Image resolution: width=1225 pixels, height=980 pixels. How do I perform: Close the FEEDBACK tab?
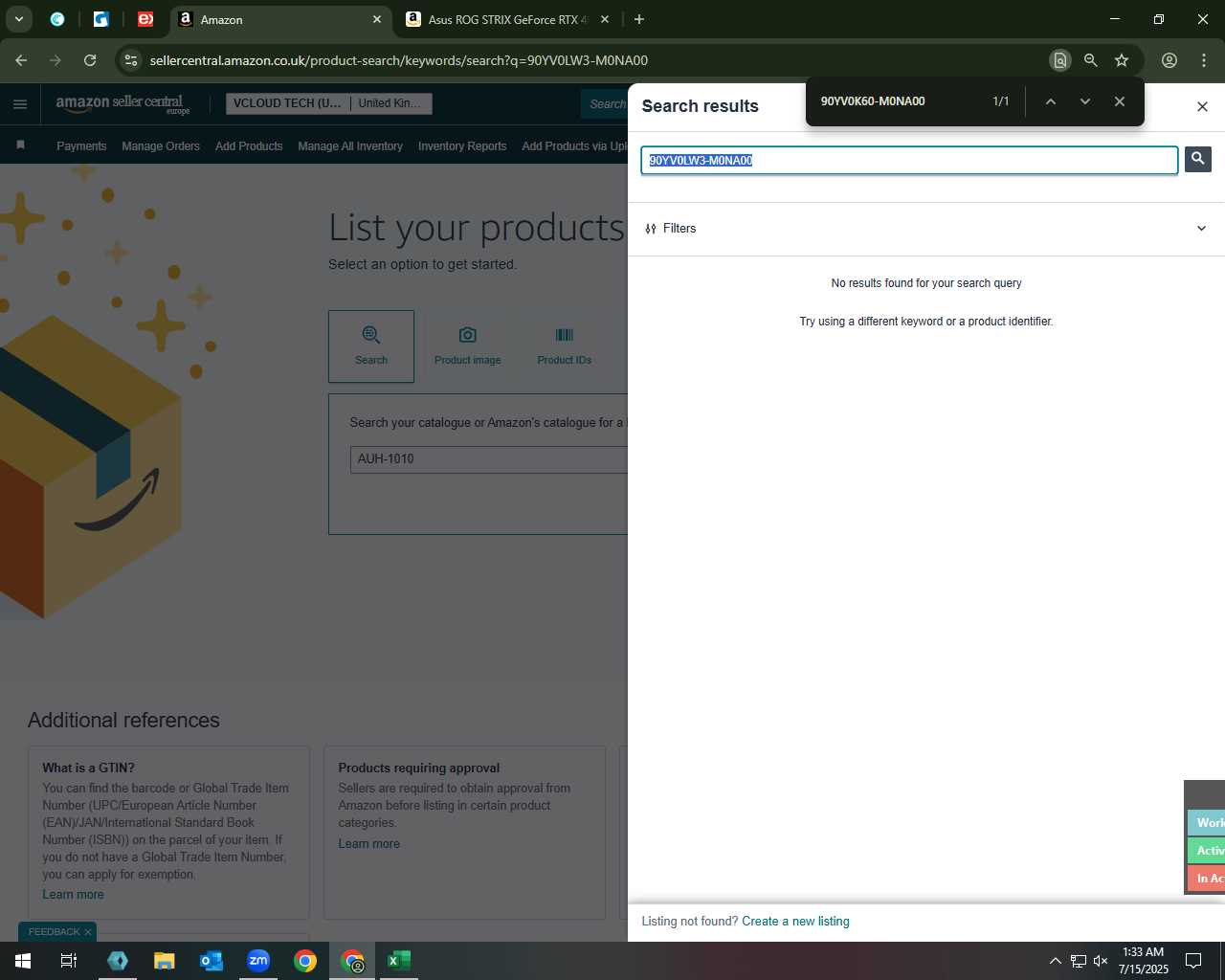pos(88,932)
